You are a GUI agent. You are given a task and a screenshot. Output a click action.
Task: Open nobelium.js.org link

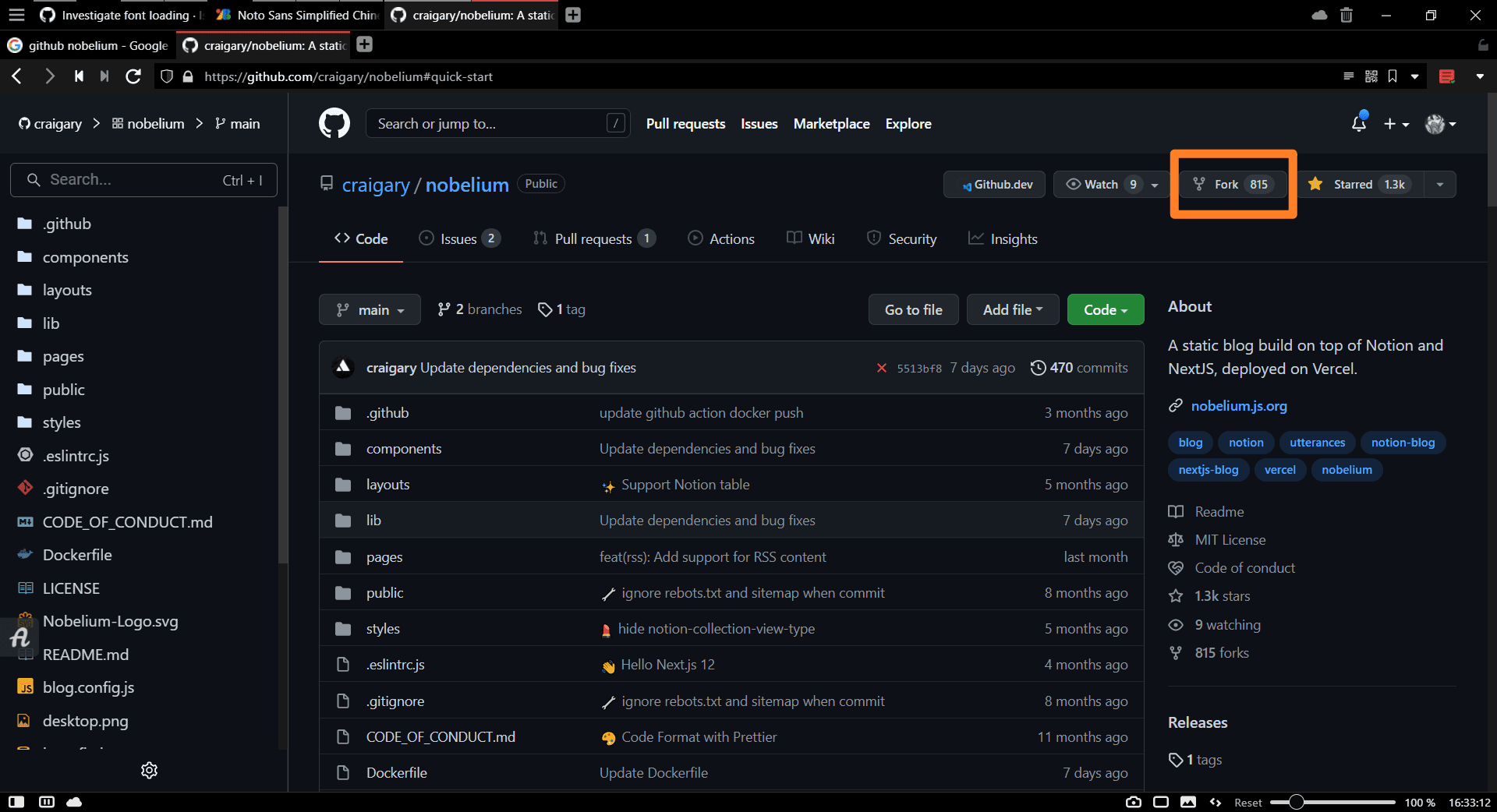(x=1239, y=406)
